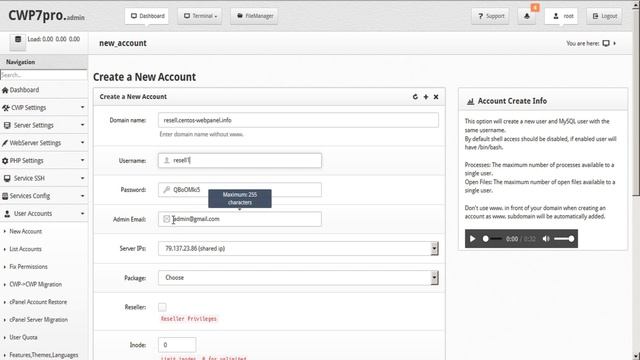The image size is (640, 360).
Task: Open the root user menu
Action: tap(561, 16)
